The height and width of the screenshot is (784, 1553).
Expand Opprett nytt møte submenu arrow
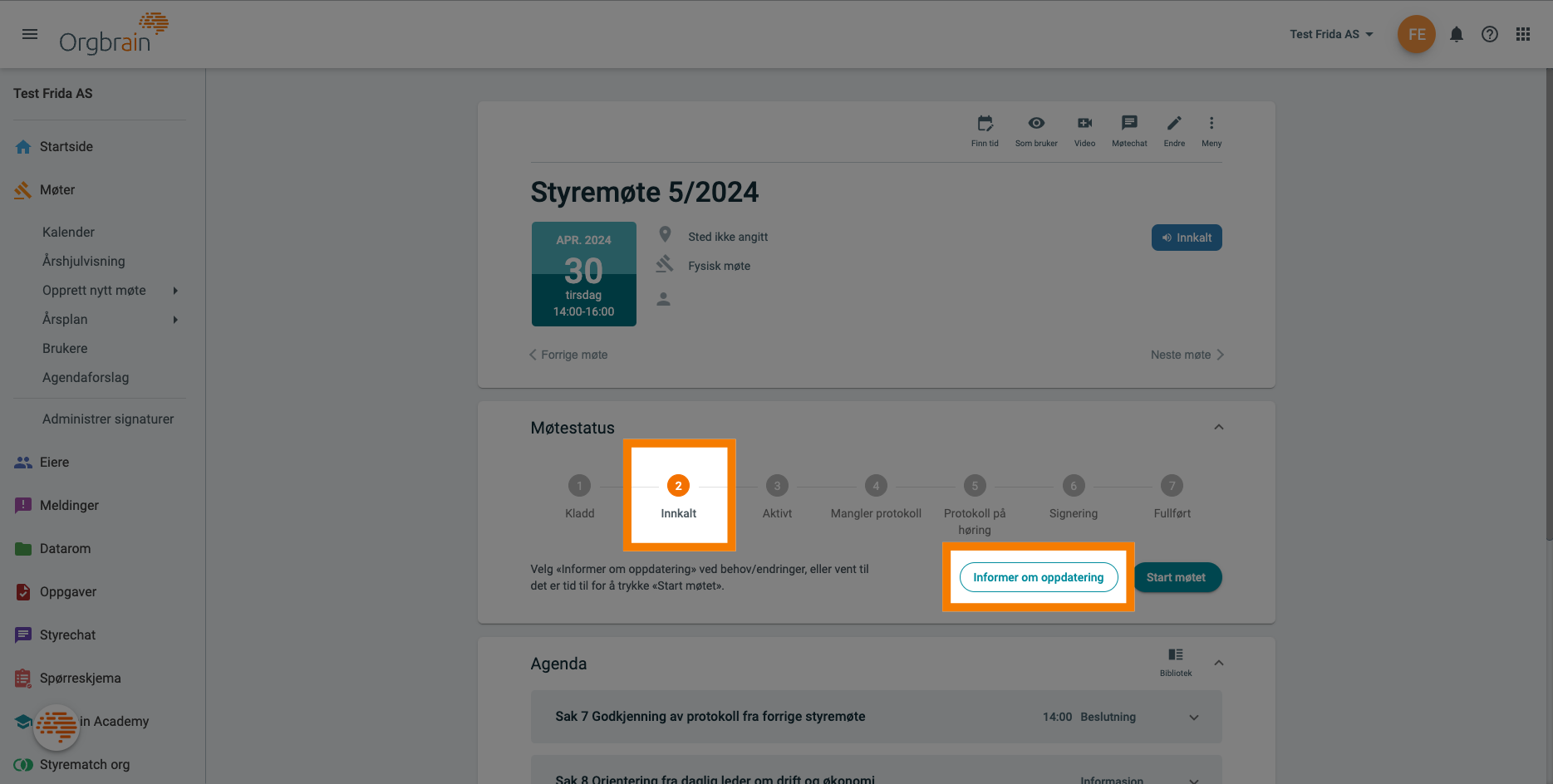[175, 290]
